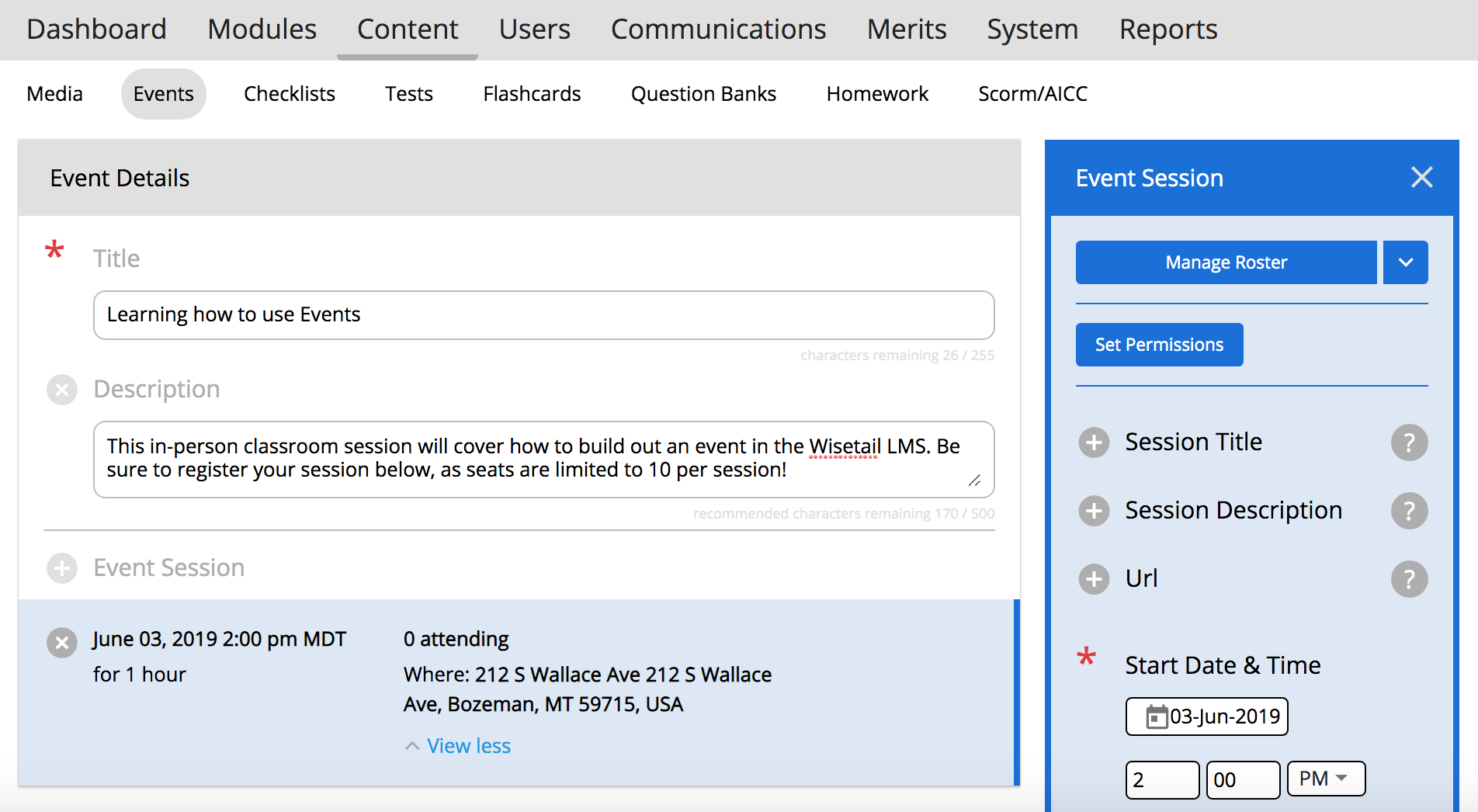Switch to the Tests tab

[x=409, y=94]
